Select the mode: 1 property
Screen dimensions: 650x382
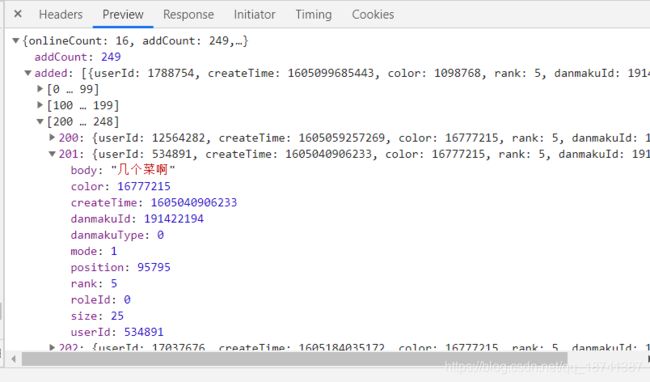(94, 251)
